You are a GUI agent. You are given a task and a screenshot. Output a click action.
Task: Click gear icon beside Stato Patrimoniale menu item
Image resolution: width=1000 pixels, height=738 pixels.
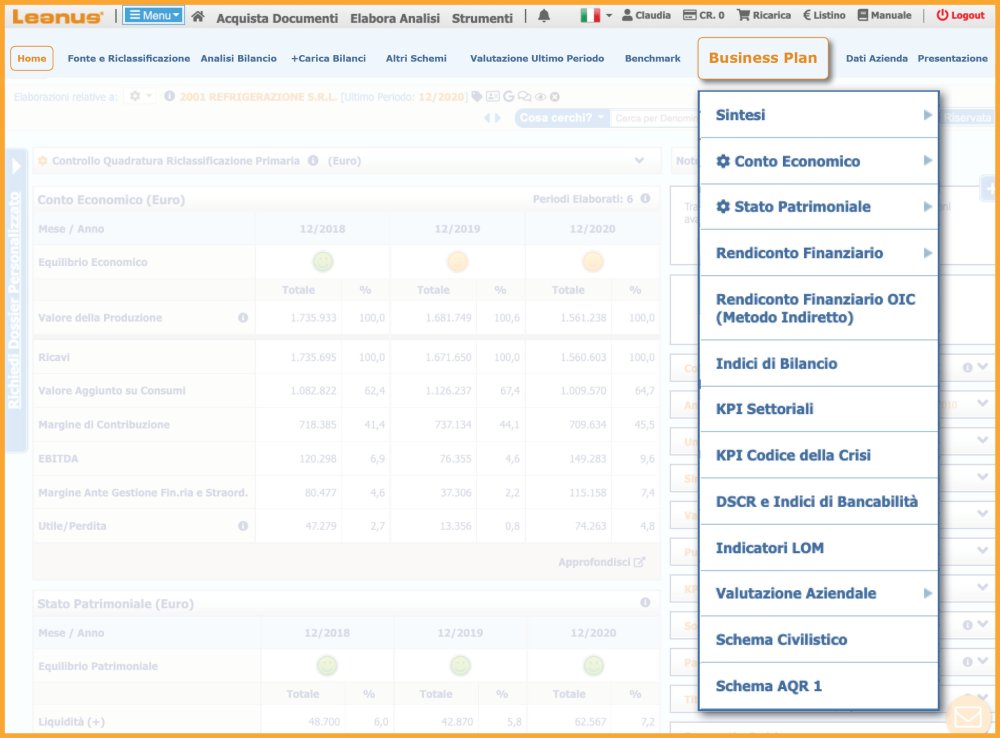coord(723,206)
